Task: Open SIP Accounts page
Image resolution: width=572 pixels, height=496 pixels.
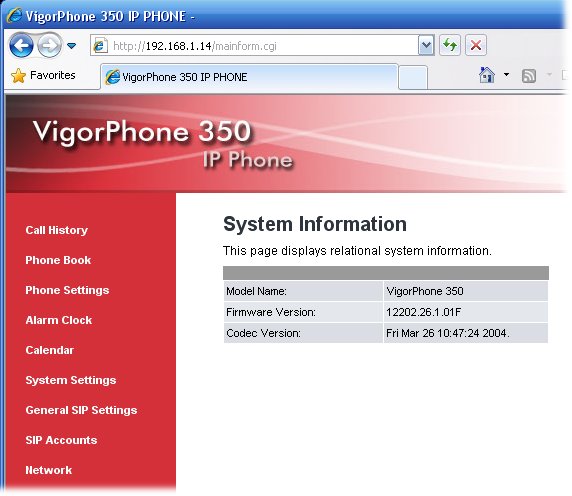Action: click(61, 440)
